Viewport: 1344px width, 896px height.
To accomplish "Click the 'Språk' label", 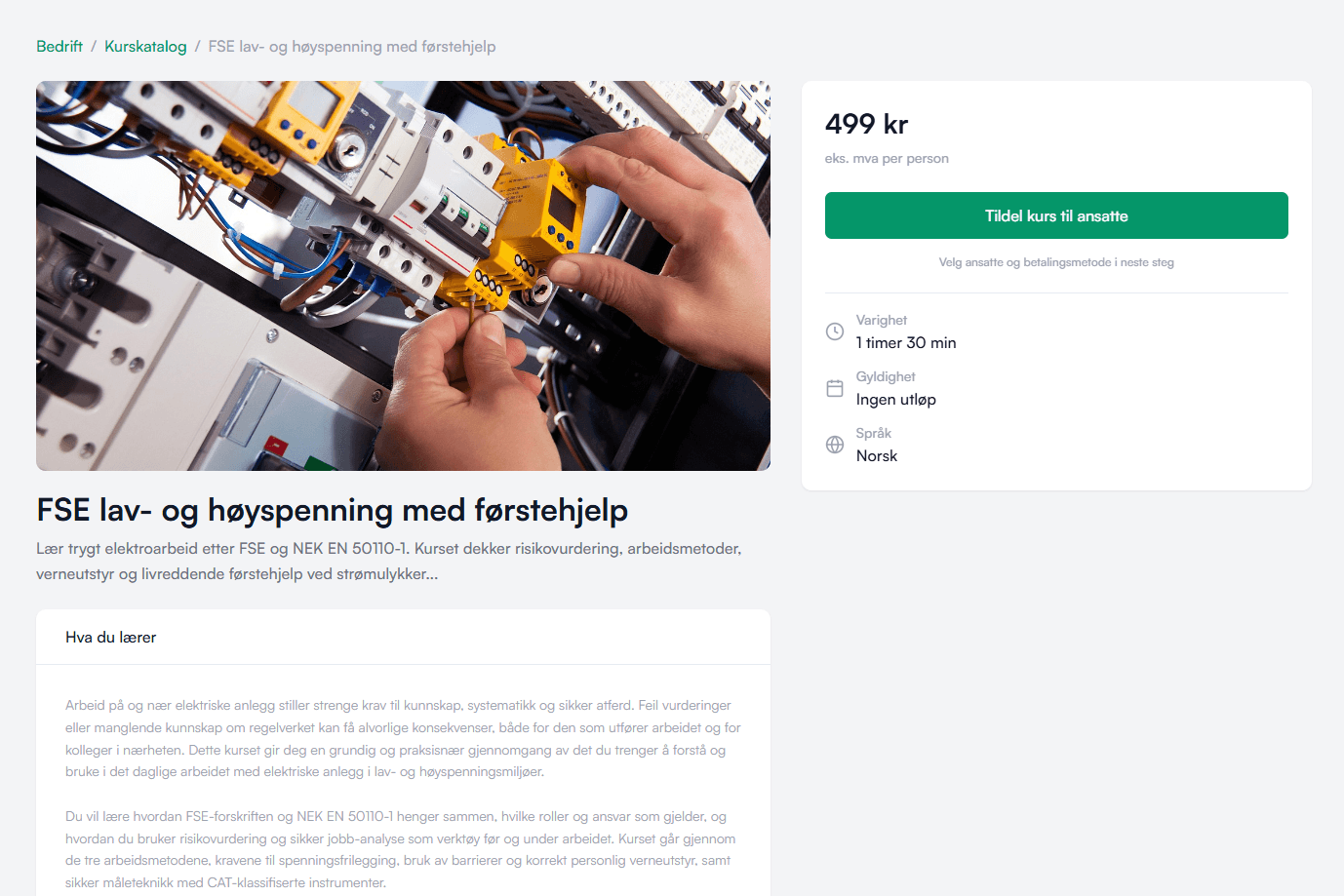I will pos(874,434).
